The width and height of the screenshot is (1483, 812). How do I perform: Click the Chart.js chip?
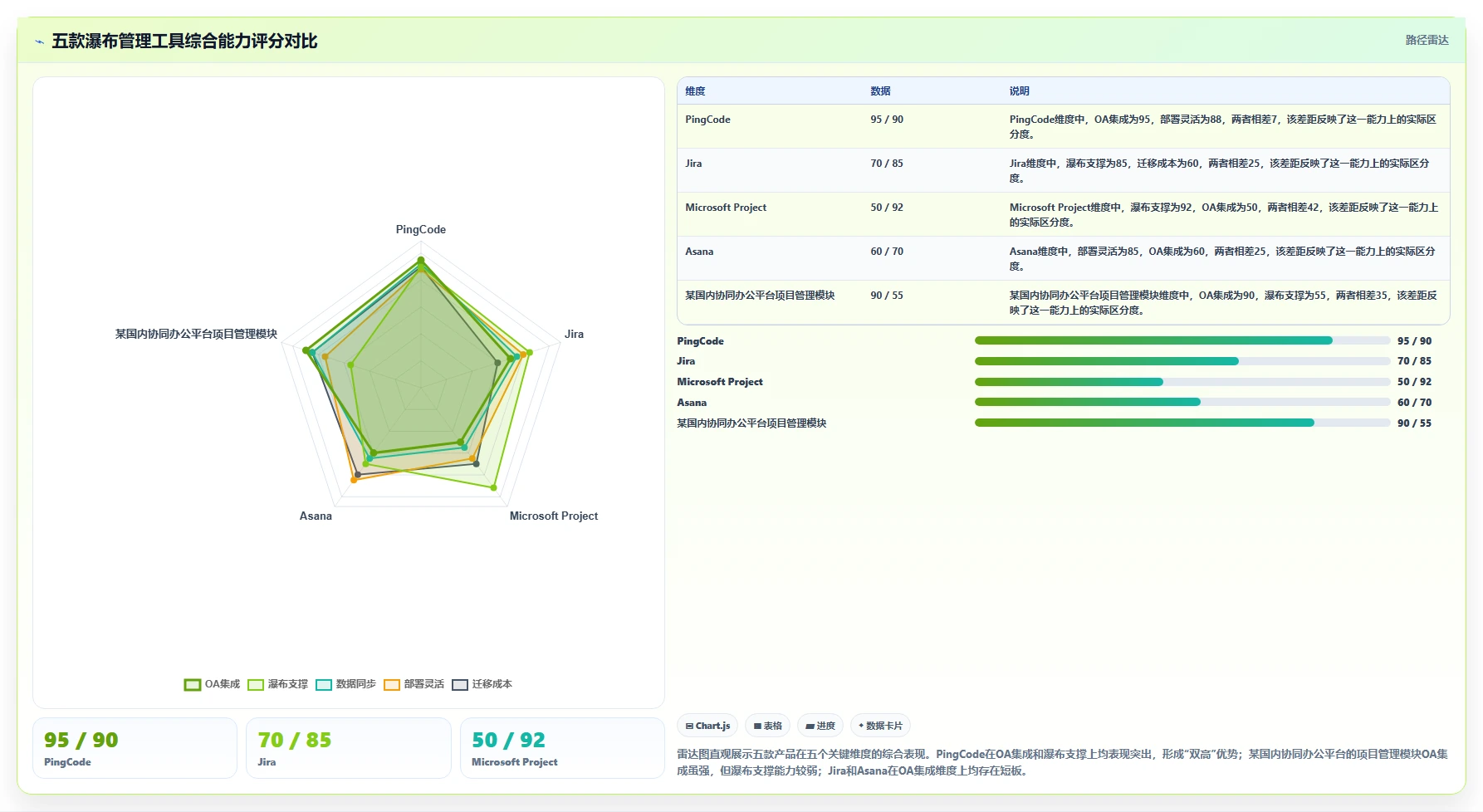click(707, 726)
